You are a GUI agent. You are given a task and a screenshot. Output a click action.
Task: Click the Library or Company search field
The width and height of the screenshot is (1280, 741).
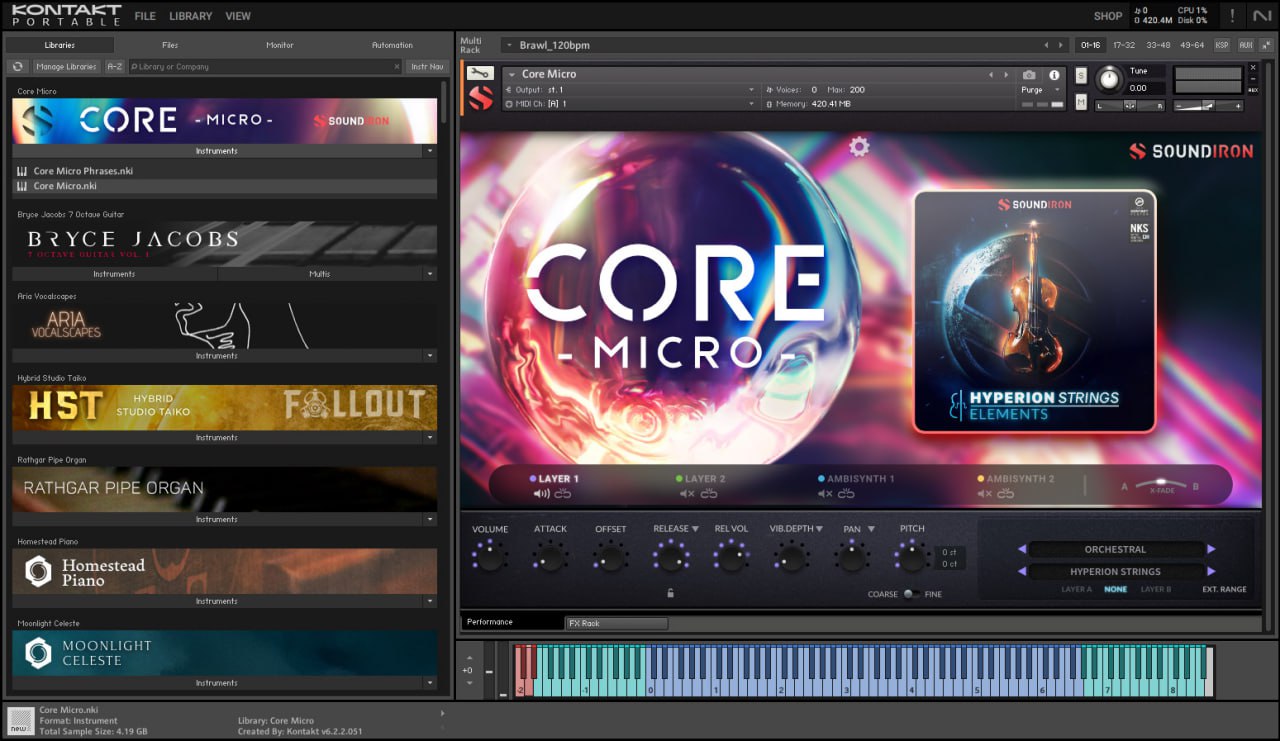coord(264,67)
